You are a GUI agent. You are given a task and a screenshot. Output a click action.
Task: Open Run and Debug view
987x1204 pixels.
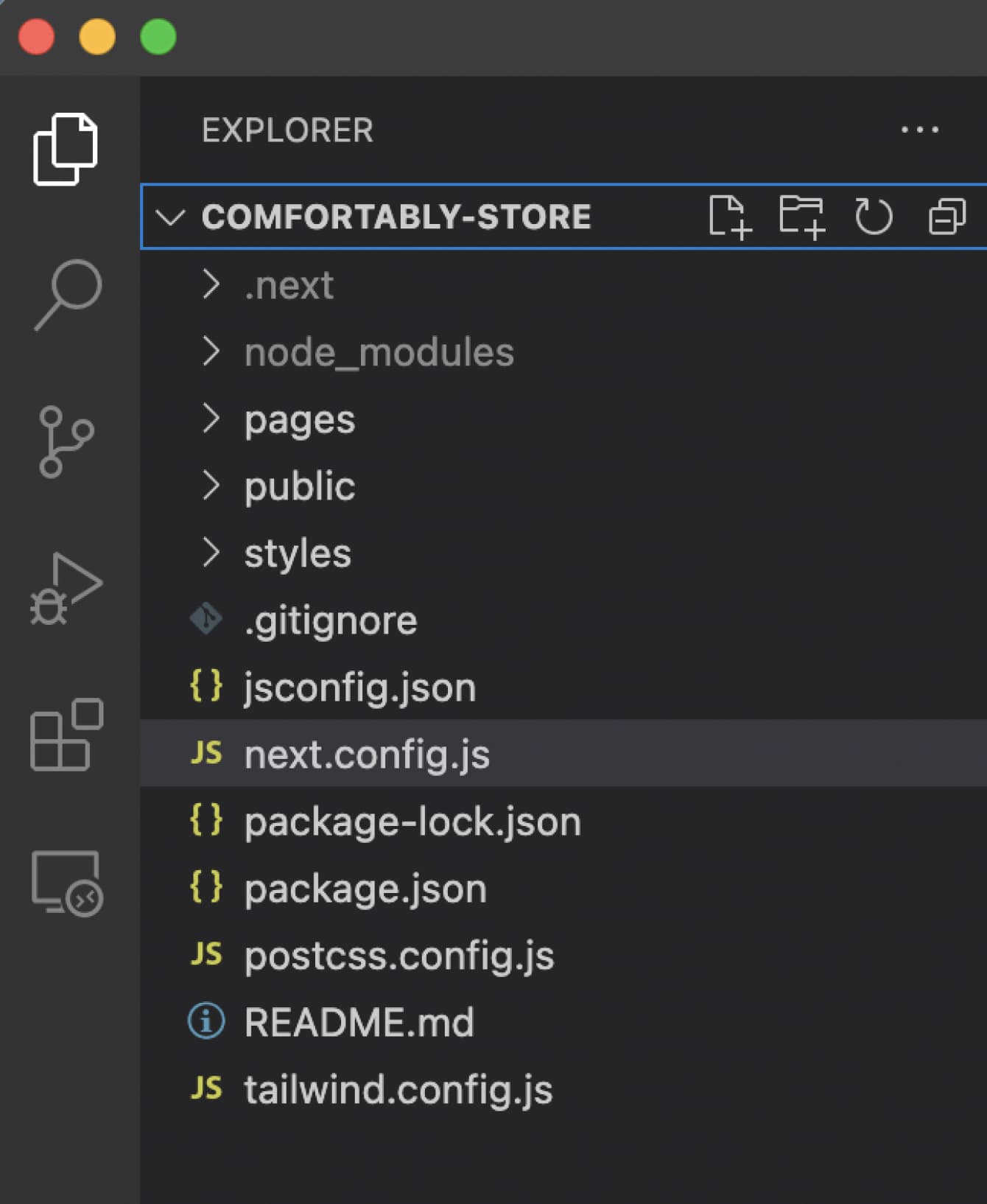[66, 589]
